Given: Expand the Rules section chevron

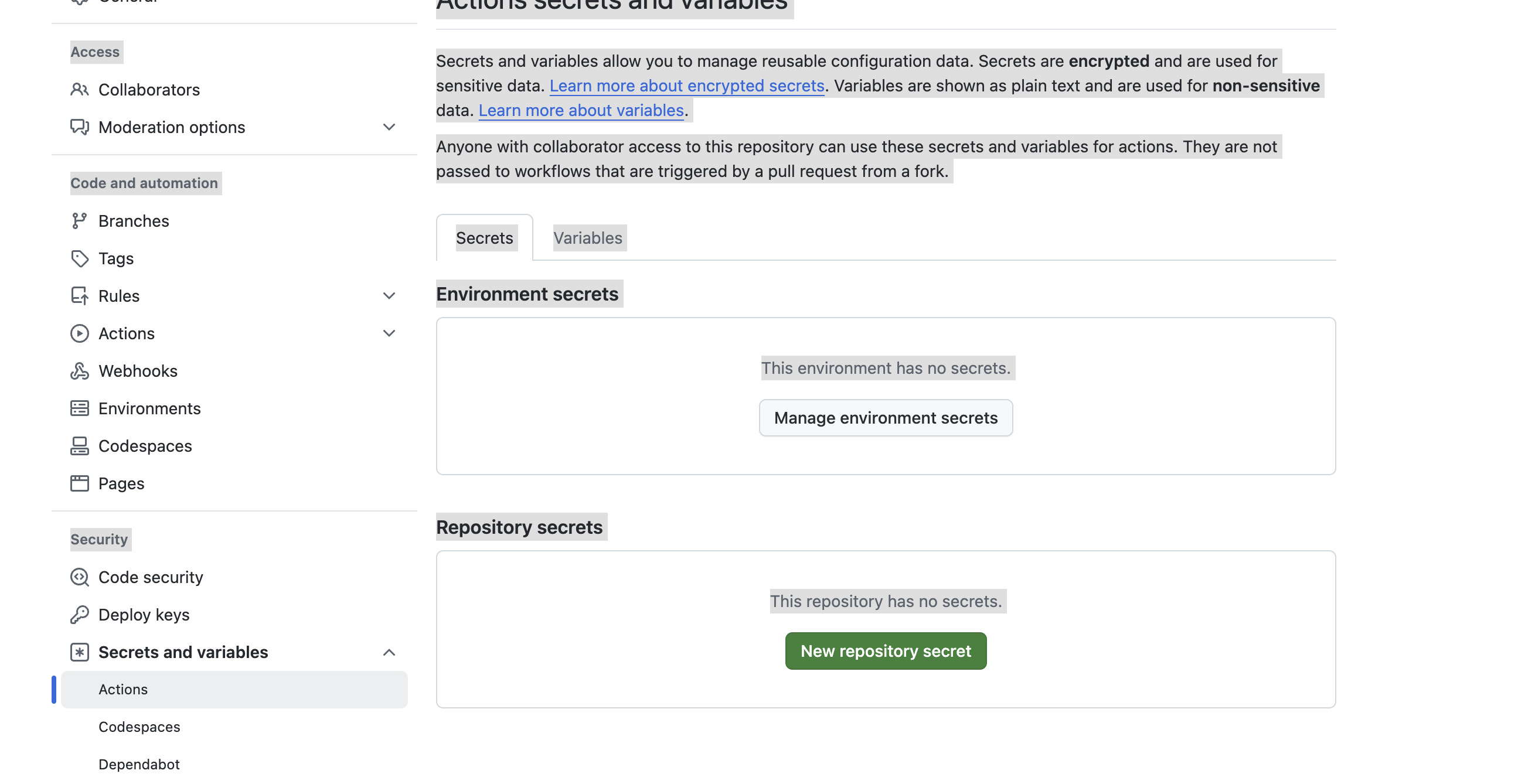Looking at the screenshot, I should coord(389,296).
